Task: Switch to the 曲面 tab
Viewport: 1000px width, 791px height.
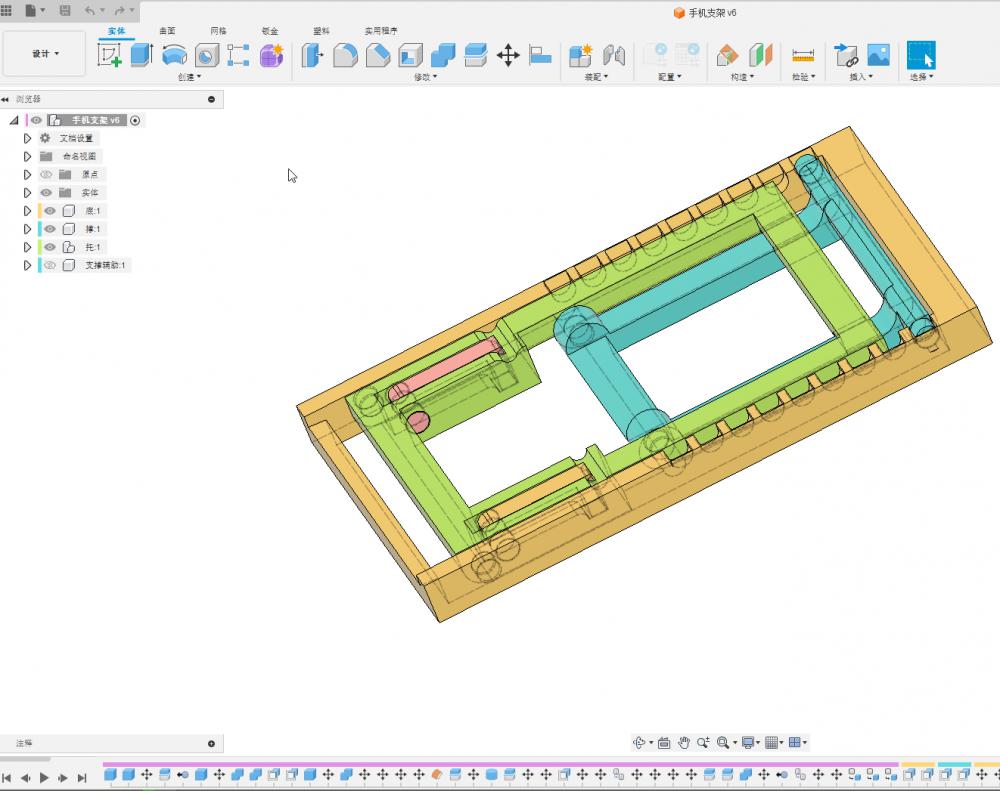Action: point(167,31)
